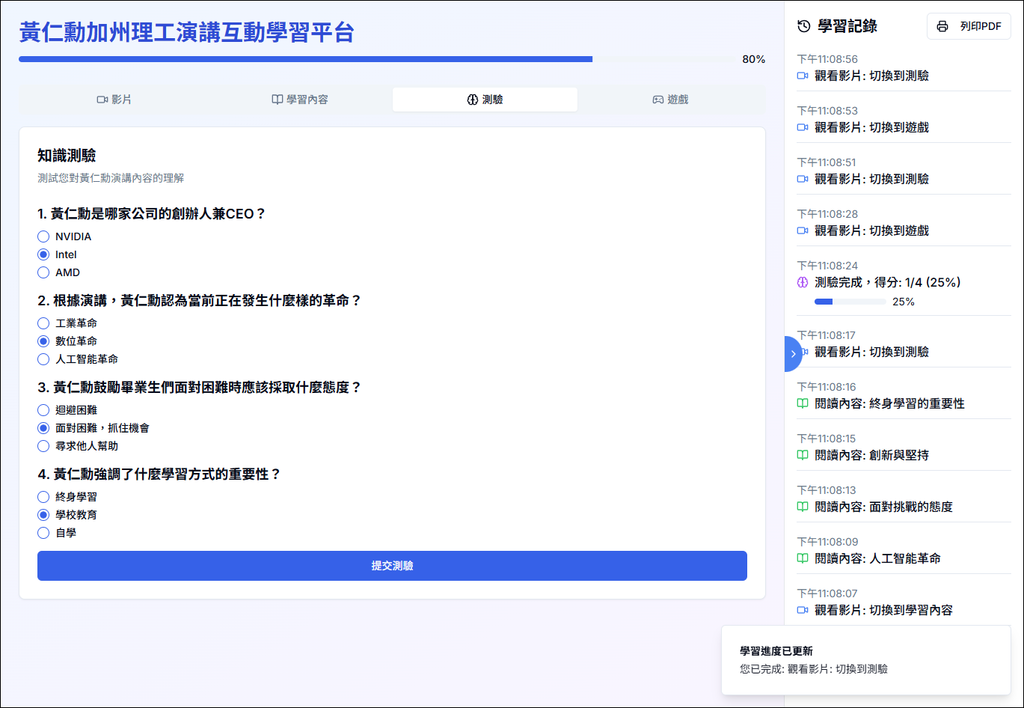Click the video icon at the 下午11:08:51 record
The height and width of the screenshot is (708, 1024).
(x=803, y=179)
